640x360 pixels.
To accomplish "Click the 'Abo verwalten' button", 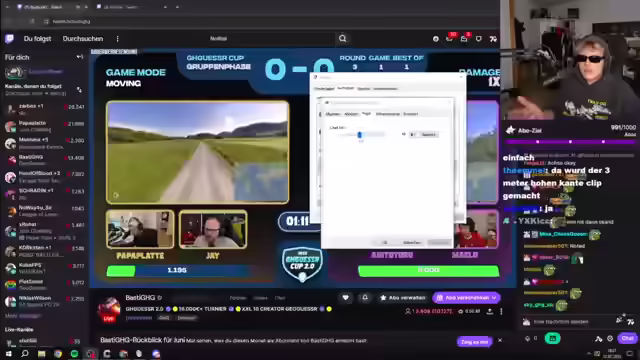I will tap(403, 298).
